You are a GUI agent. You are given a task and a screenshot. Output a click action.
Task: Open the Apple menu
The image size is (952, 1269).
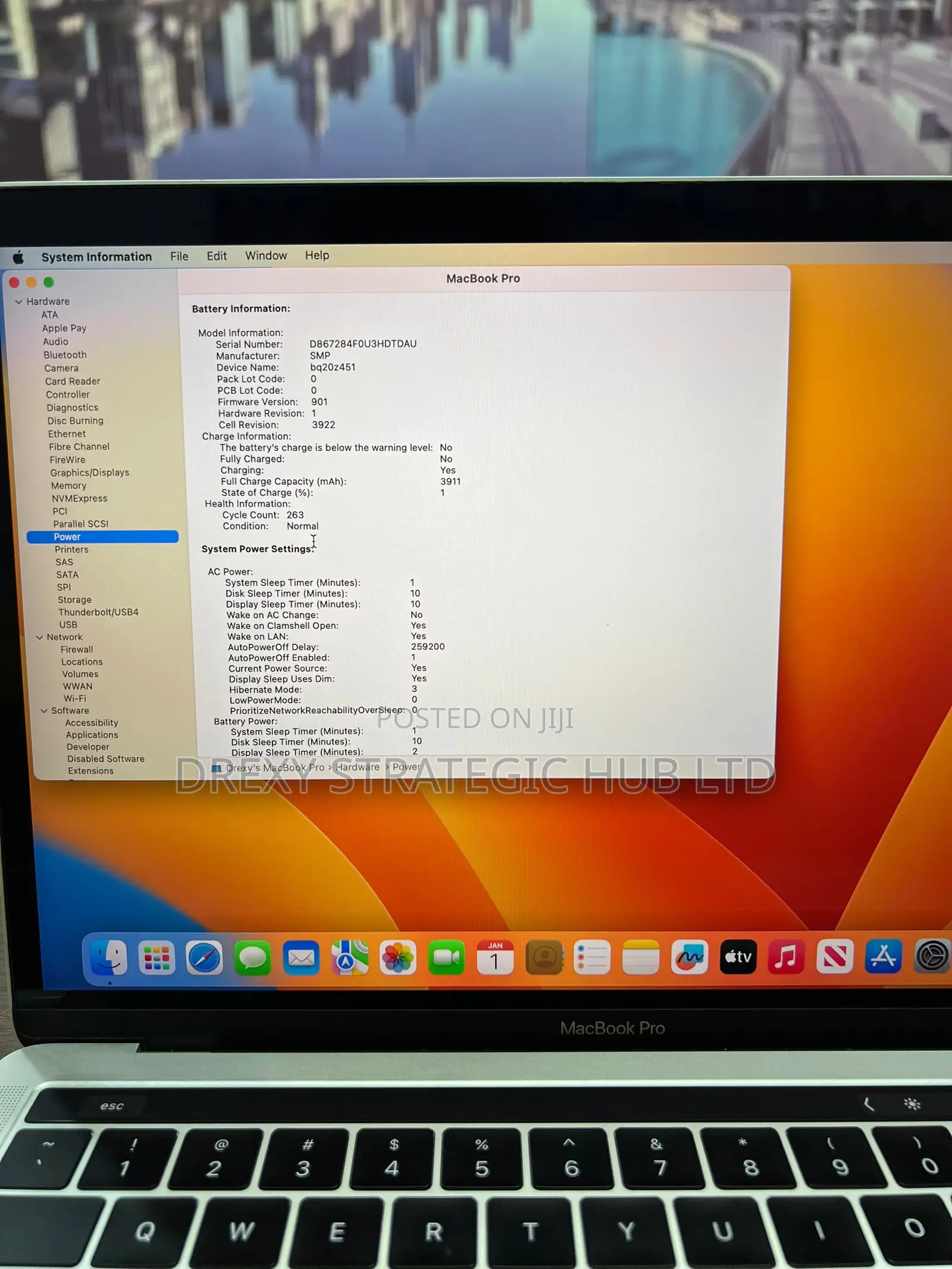pos(18,257)
